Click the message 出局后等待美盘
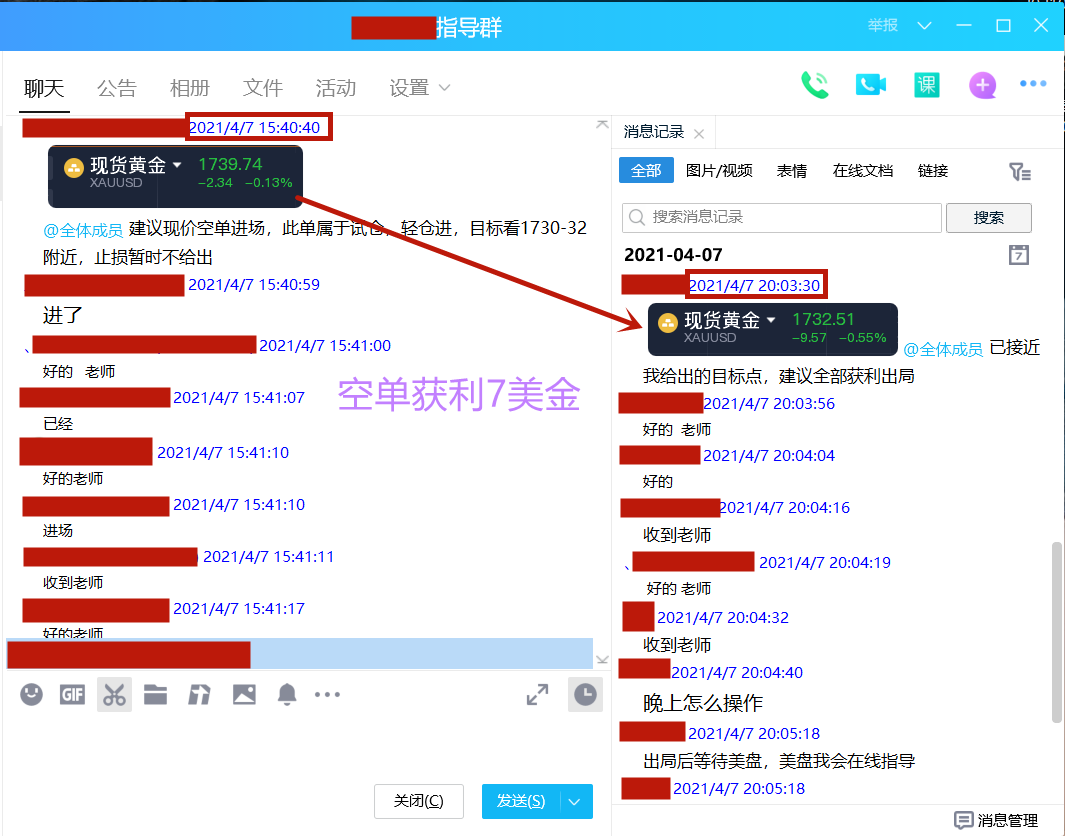 point(779,761)
